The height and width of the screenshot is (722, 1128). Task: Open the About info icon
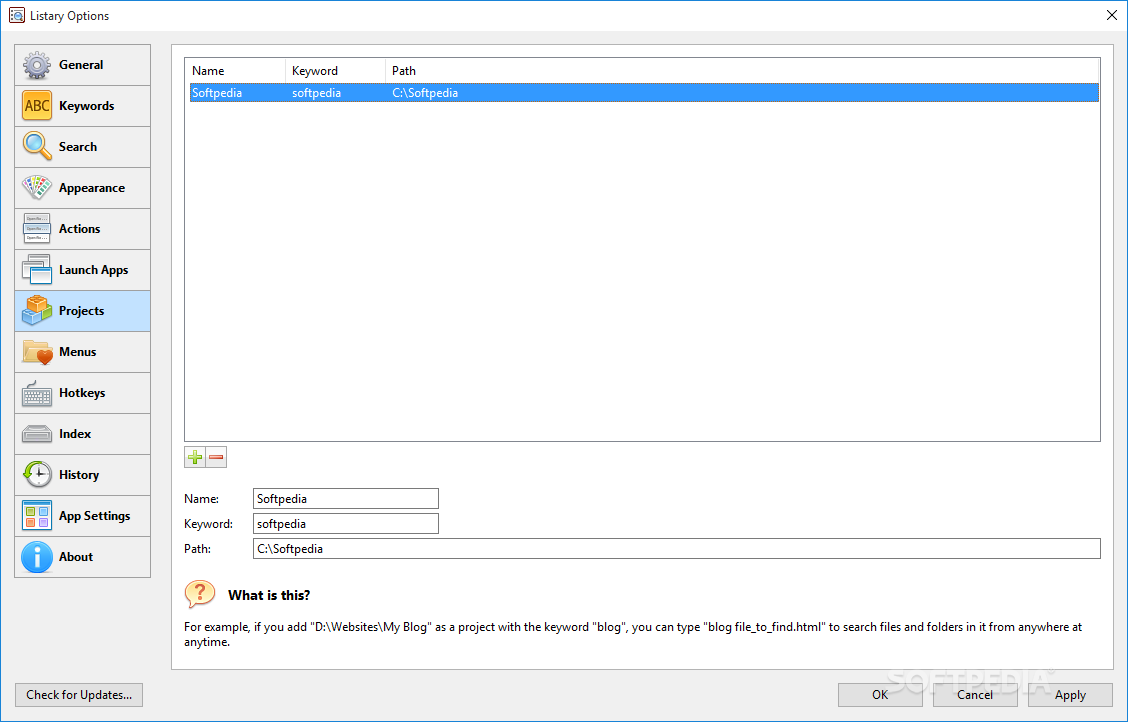[37, 557]
